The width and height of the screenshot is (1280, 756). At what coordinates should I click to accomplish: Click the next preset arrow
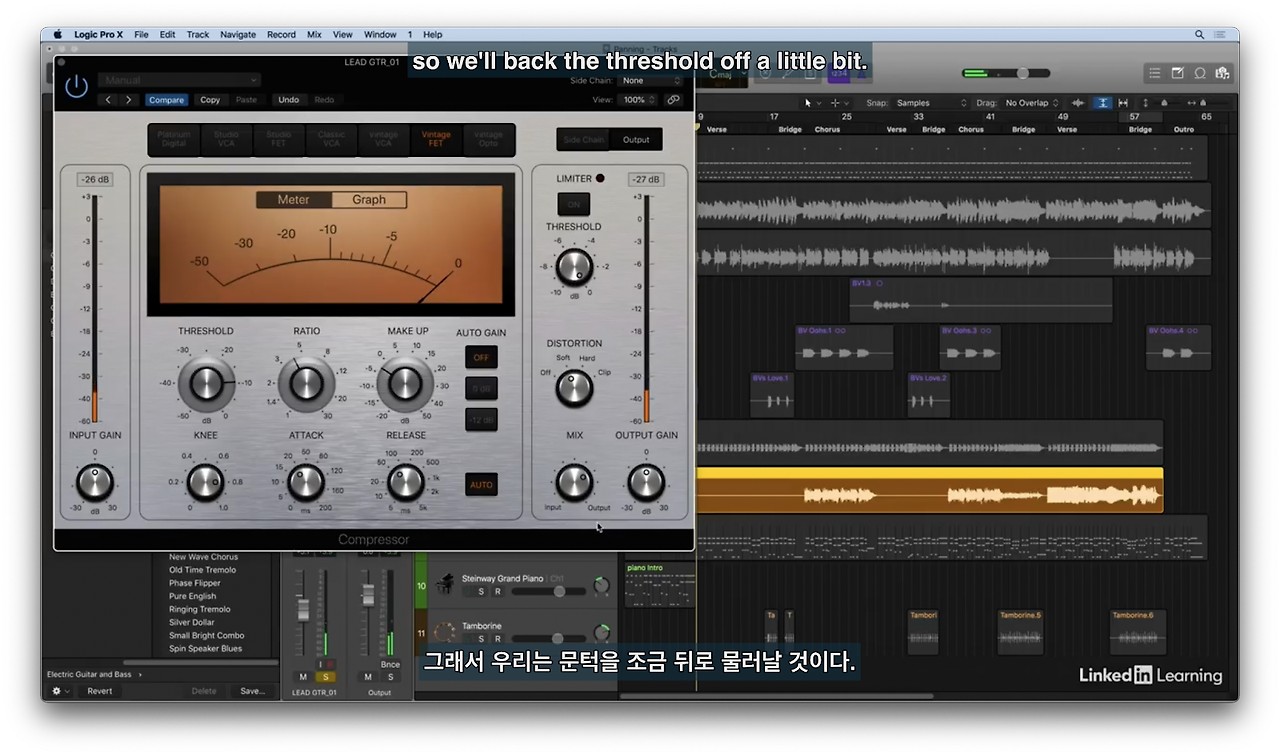[129, 100]
